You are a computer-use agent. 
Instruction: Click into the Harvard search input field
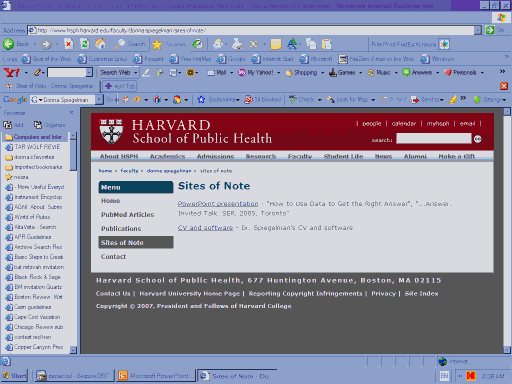coord(434,139)
